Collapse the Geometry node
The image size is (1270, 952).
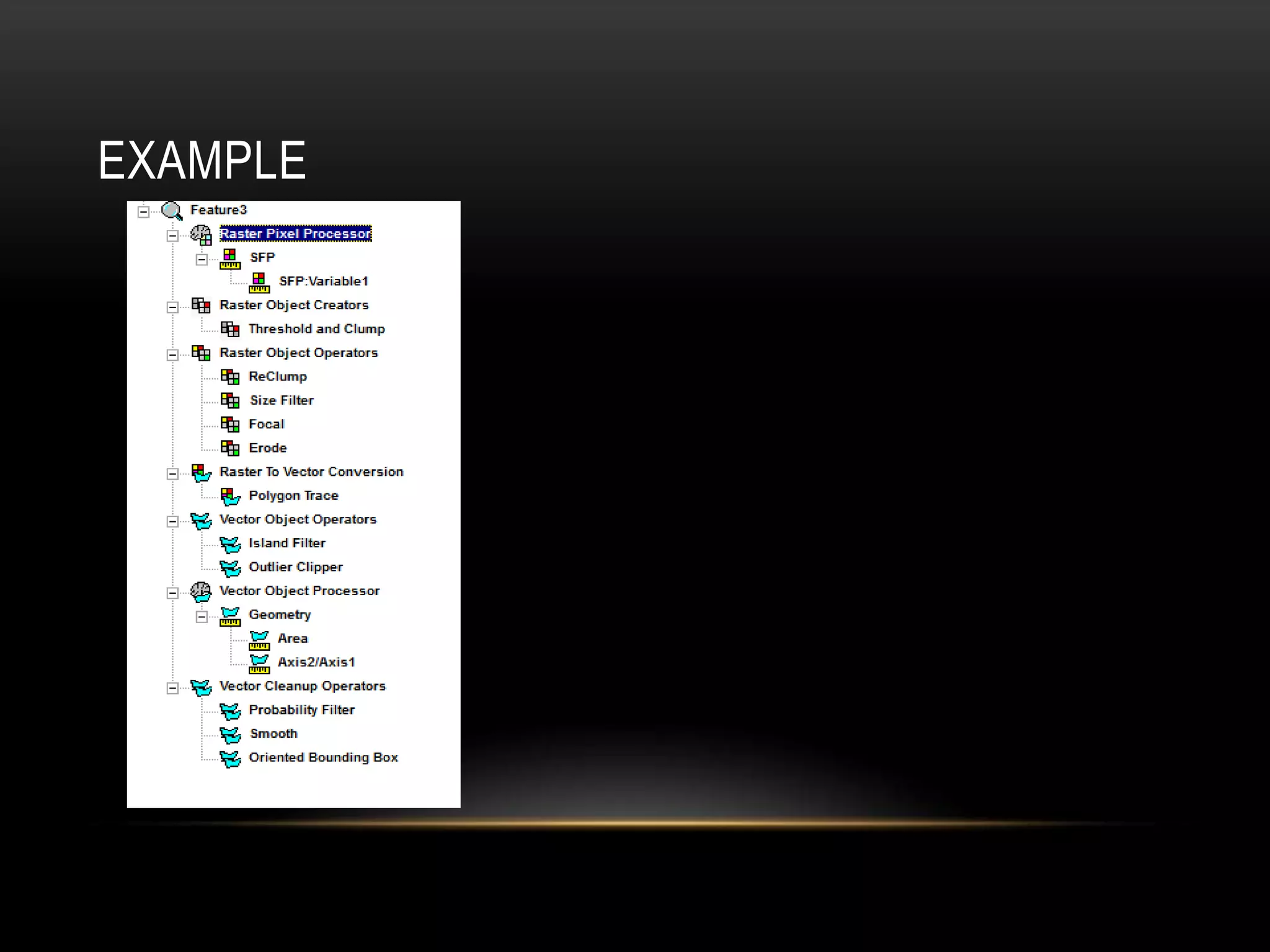click(x=202, y=617)
